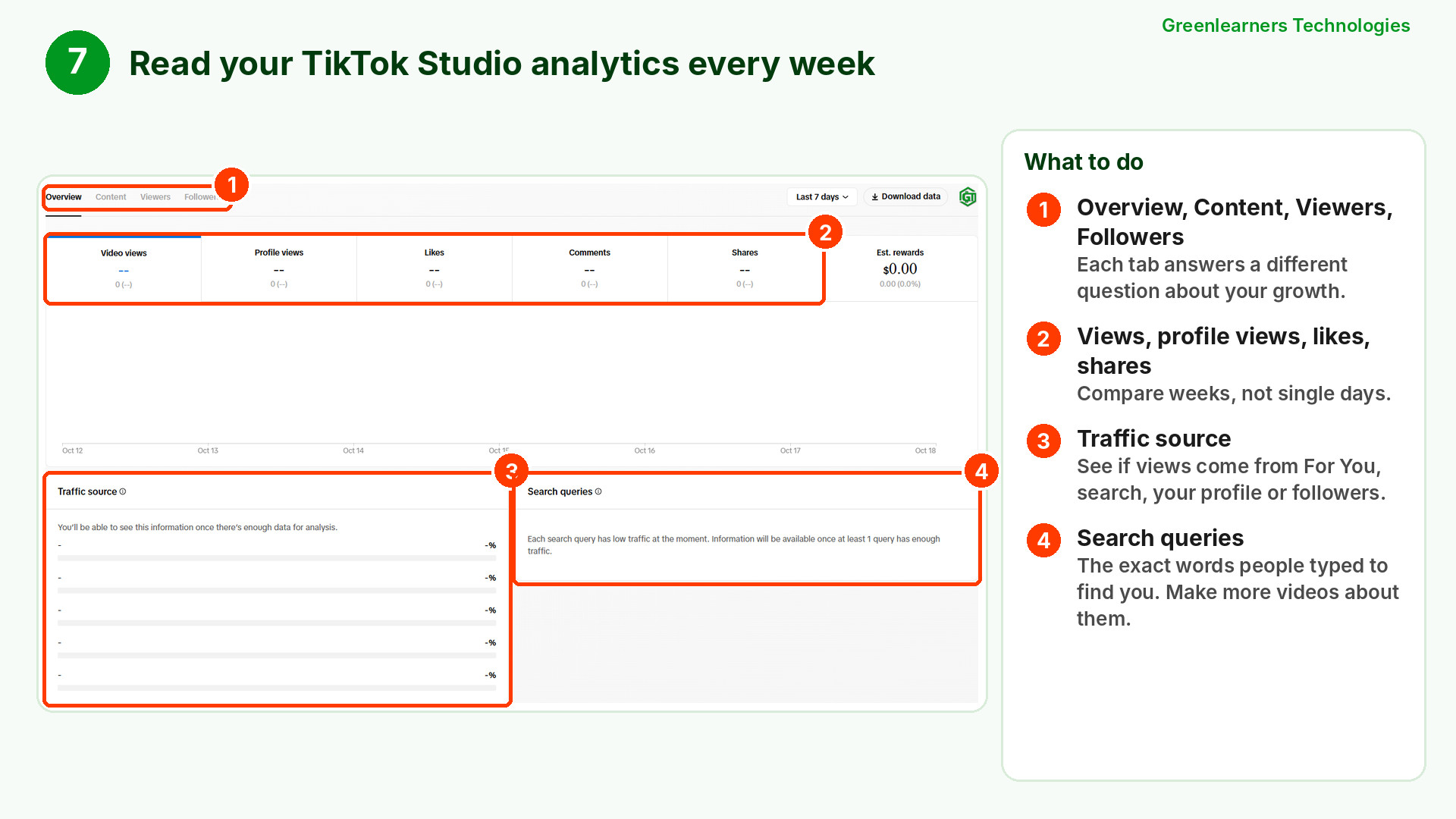Click the Oct 18 chart date label
Image resolution: width=1456 pixels, height=819 pixels.
pos(925,450)
